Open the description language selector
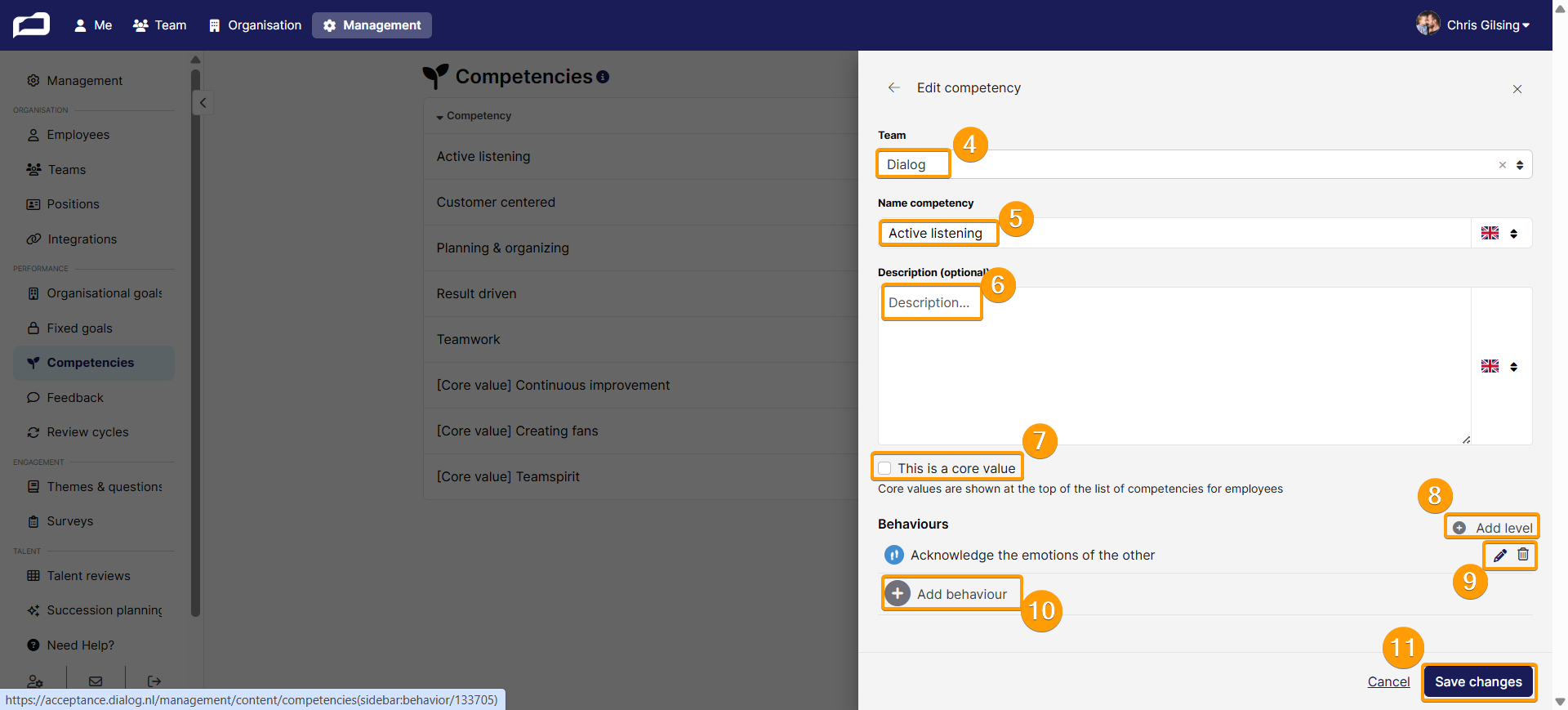1568x710 pixels. pyautogui.click(x=1500, y=366)
